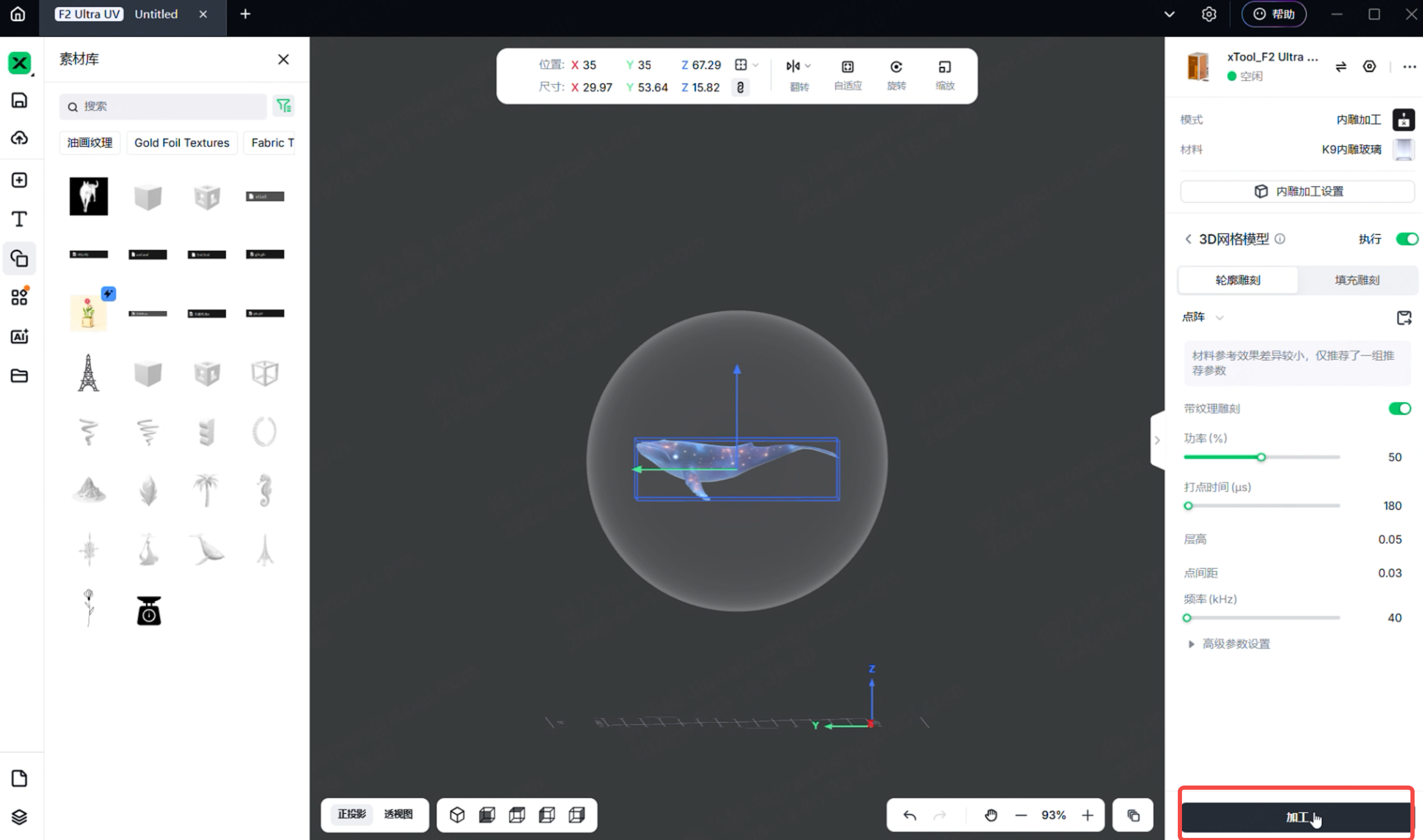Viewport: 1423px width, 840px height.
Task: Select the isometric cube view icon
Action: pyautogui.click(x=457, y=814)
